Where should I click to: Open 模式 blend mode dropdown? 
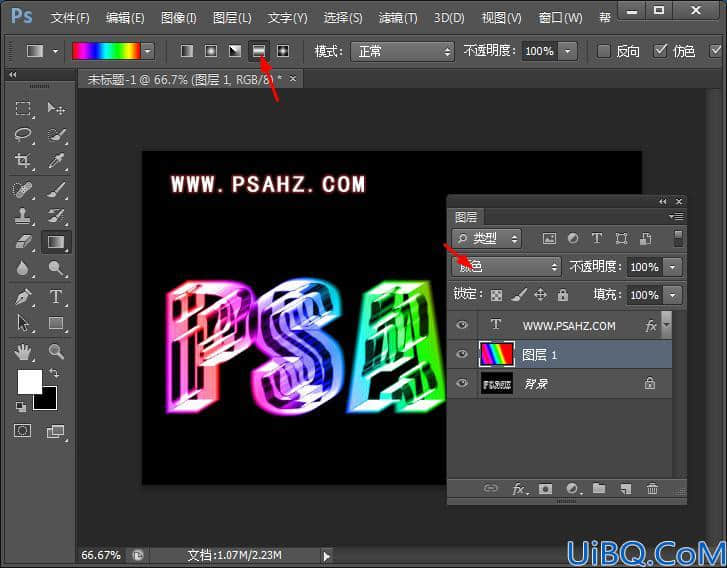point(402,51)
